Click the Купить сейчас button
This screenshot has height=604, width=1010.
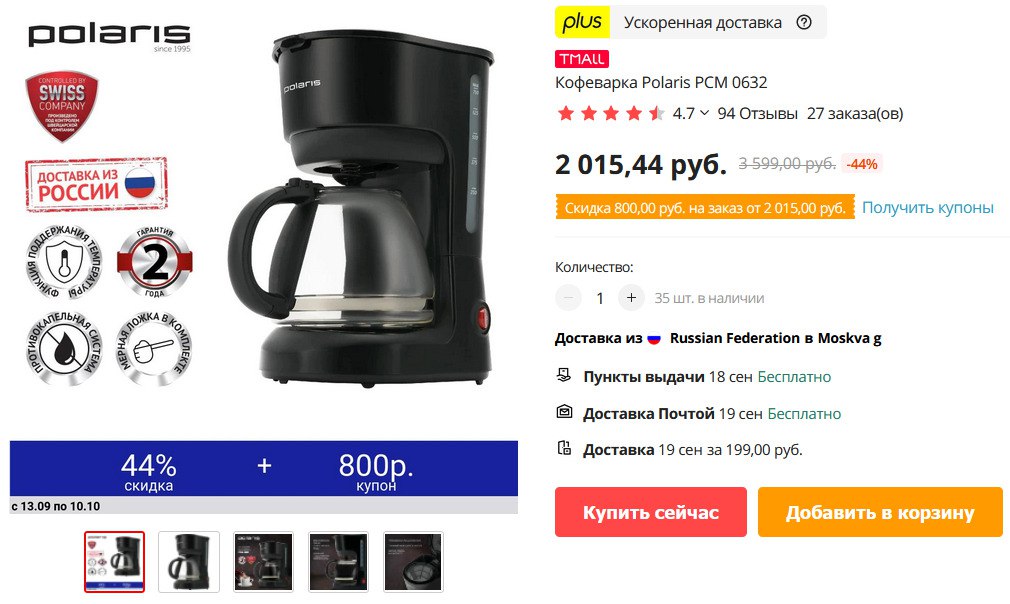pos(651,512)
